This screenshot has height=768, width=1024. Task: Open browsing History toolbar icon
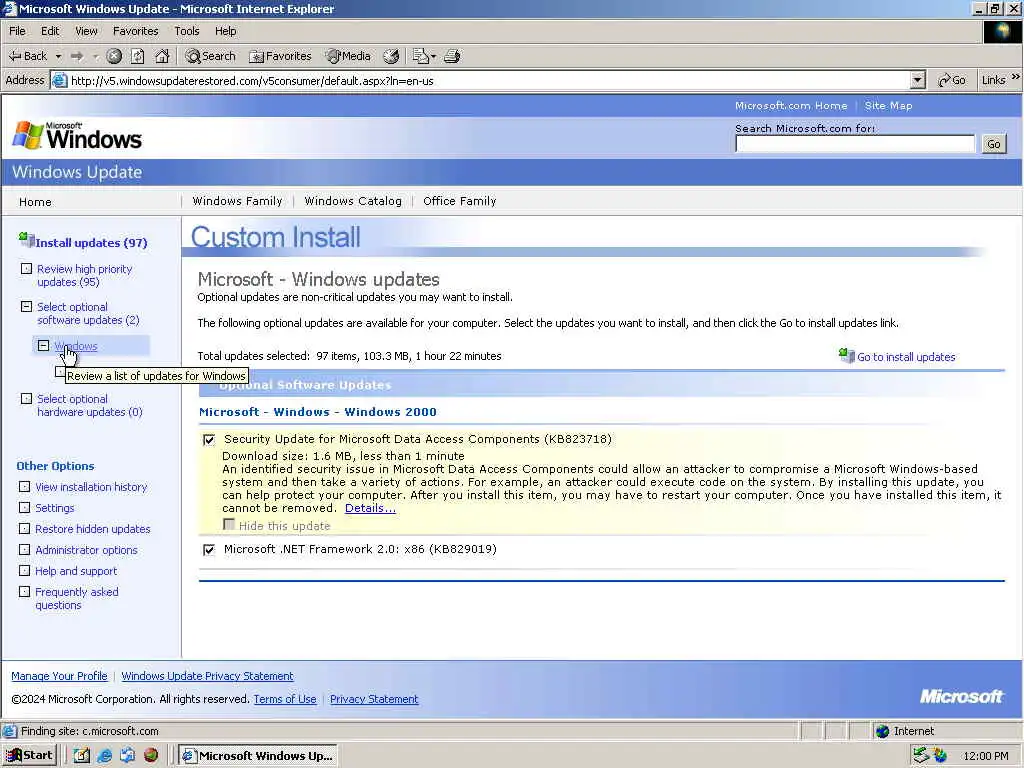(x=391, y=56)
